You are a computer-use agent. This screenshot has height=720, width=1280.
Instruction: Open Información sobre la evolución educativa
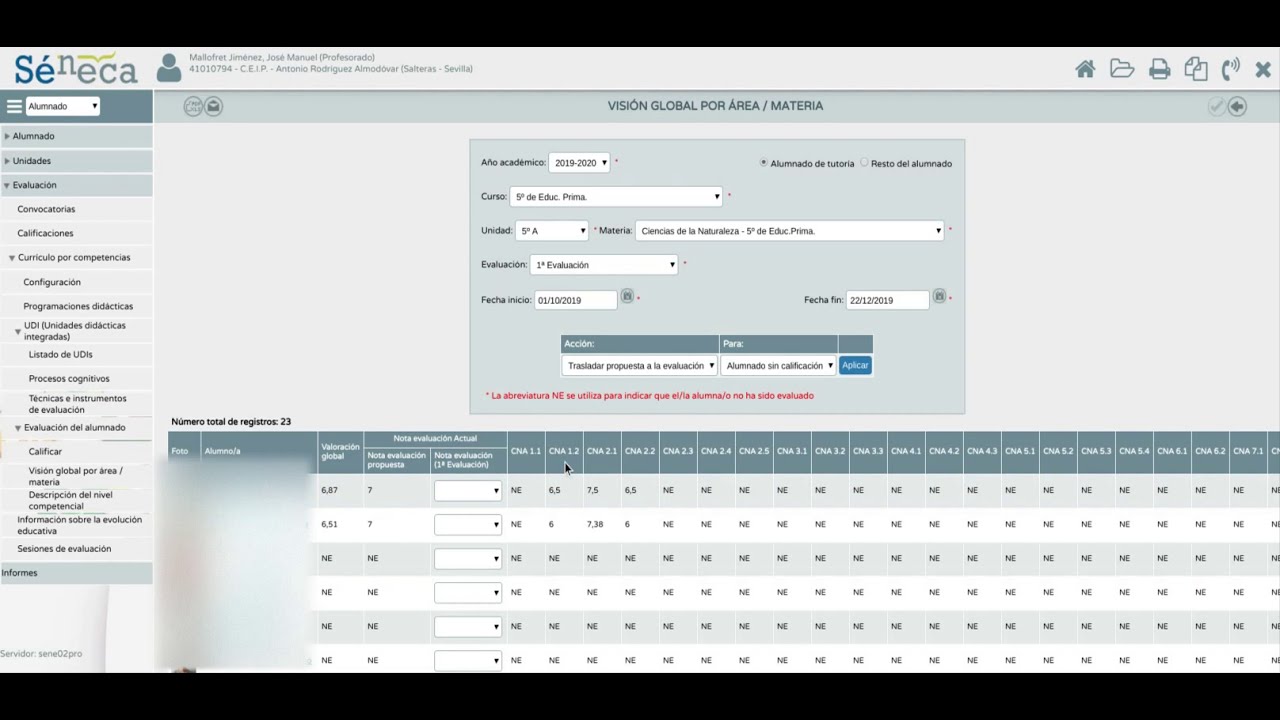79,526
